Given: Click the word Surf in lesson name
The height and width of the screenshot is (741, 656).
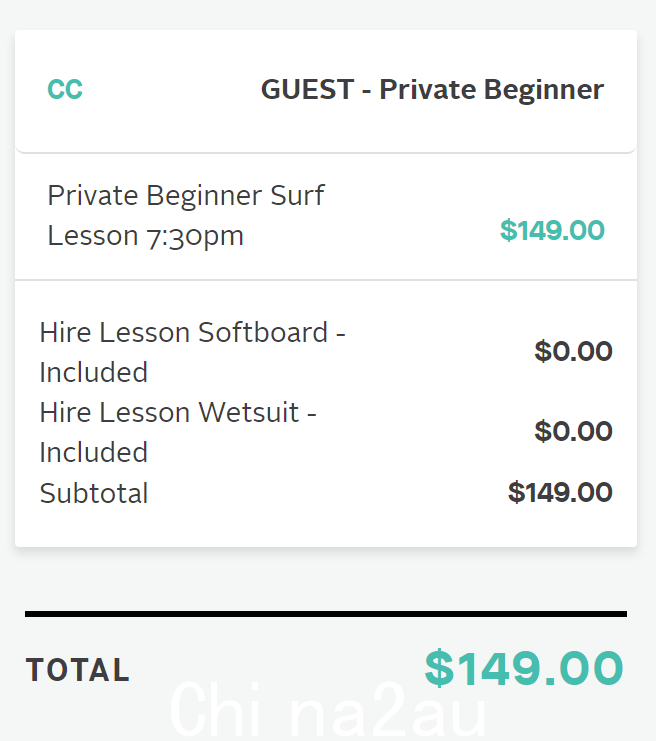Looking at the screenshot, I should tap(297, 195).
